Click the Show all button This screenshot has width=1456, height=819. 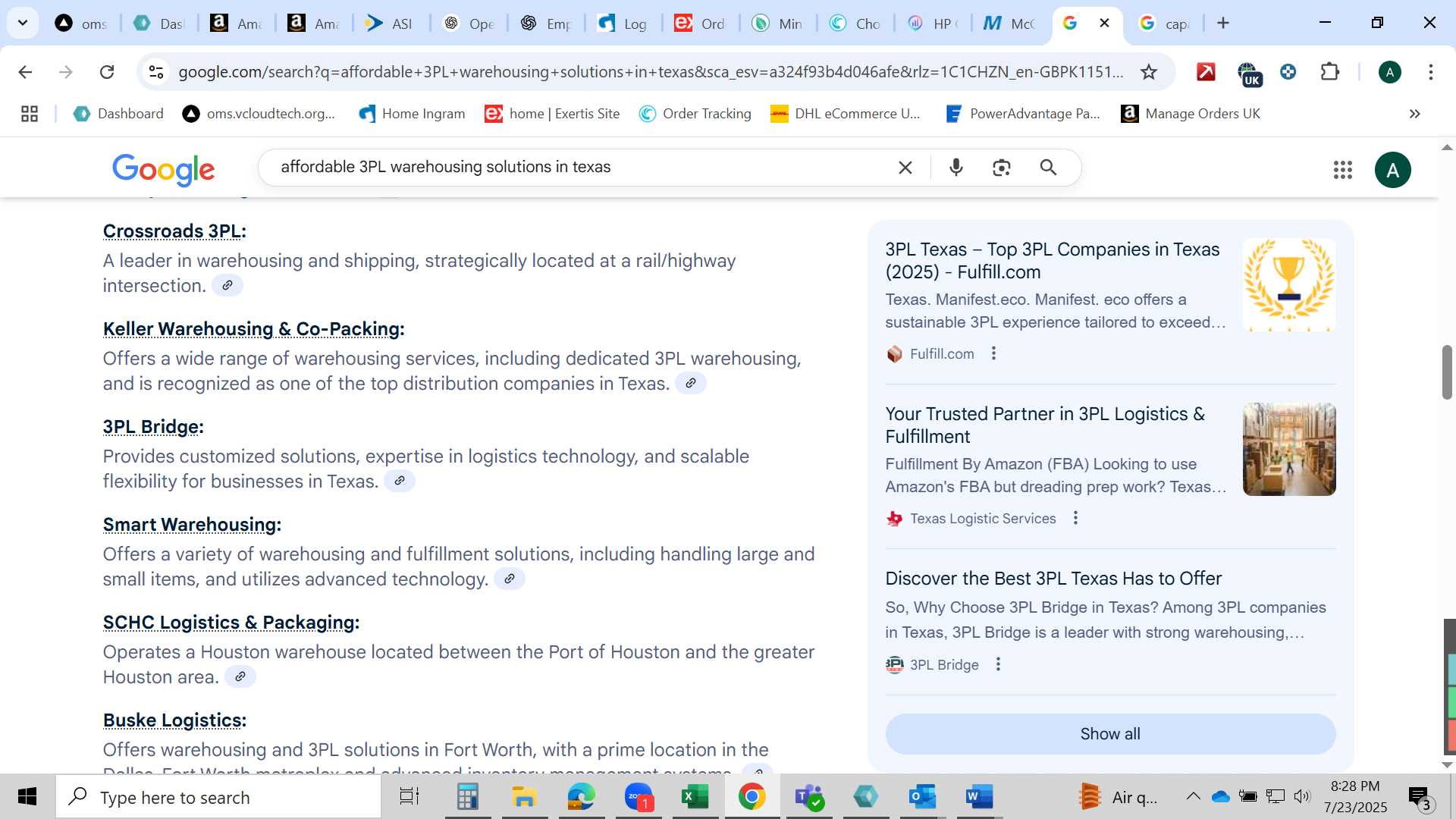click(x=1110, y=734)
